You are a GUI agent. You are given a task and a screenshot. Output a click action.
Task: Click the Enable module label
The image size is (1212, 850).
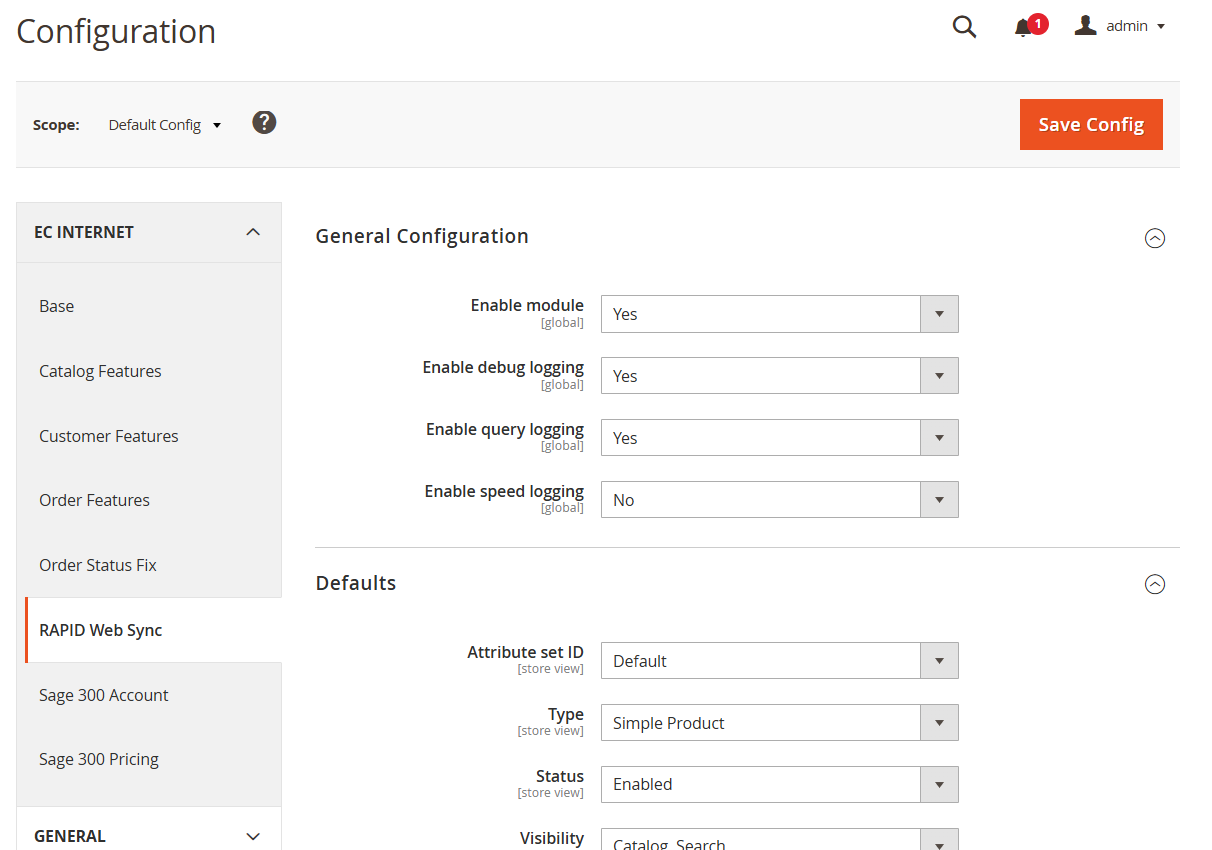[527, 305]
